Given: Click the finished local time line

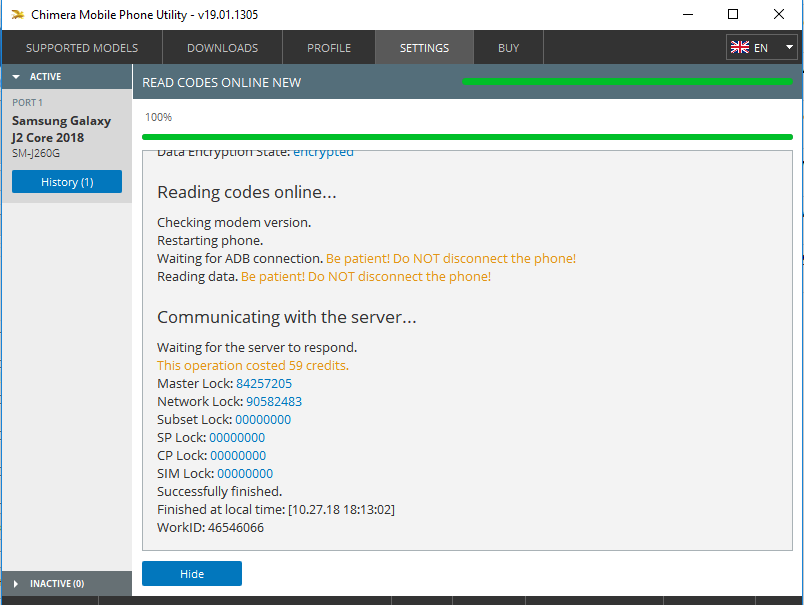Looking at the screenshot, I should click(276, 510).
